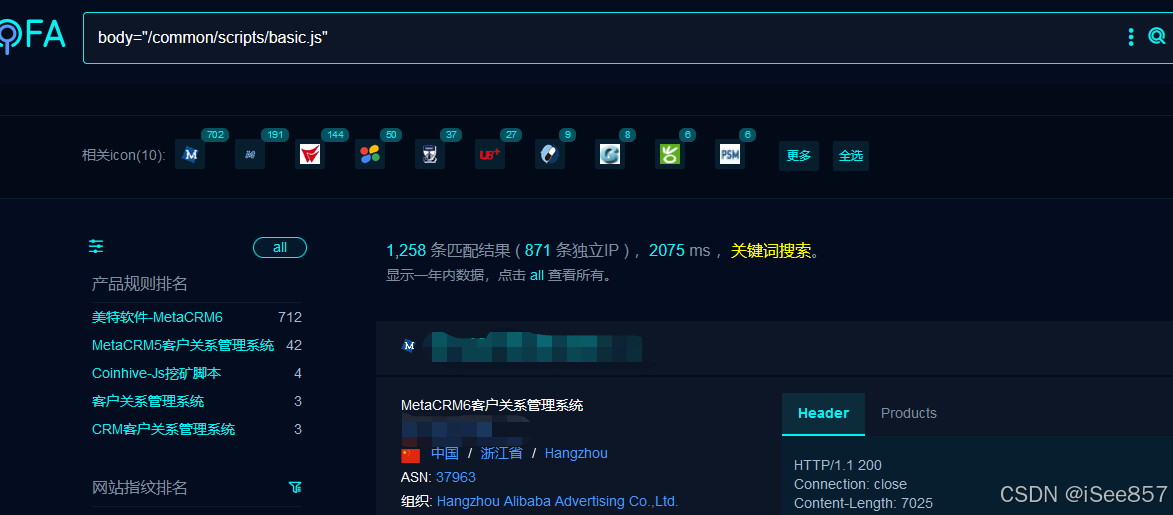Click the 42 count beside MetaCRM5
This screenshot has height=515, width=1173.
tap(294, 345)
